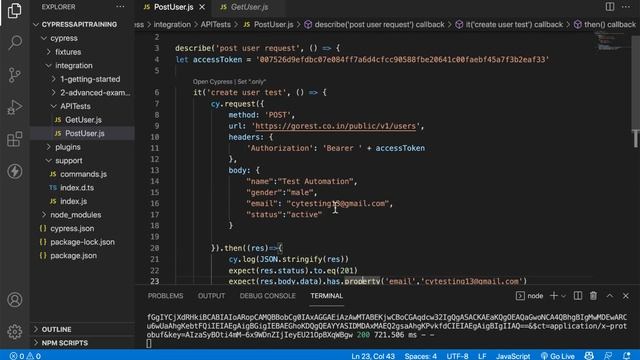
Task: Open the lightning bolt extension view
Action: point(15,171)
